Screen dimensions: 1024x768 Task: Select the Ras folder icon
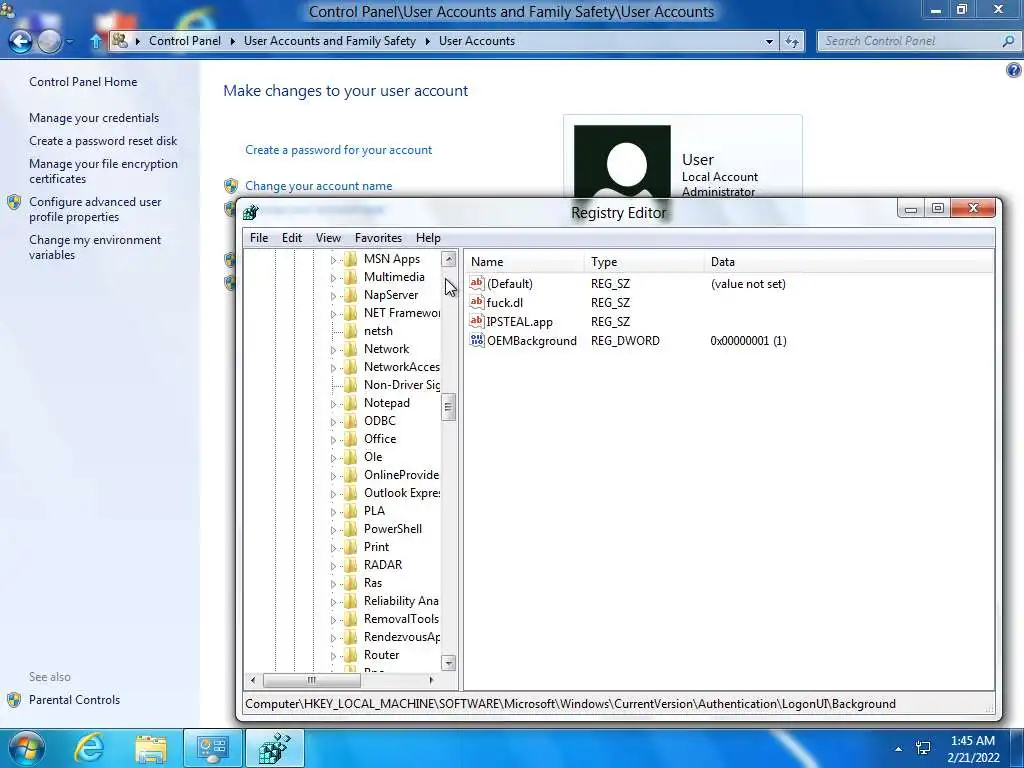tap(351, 583)
